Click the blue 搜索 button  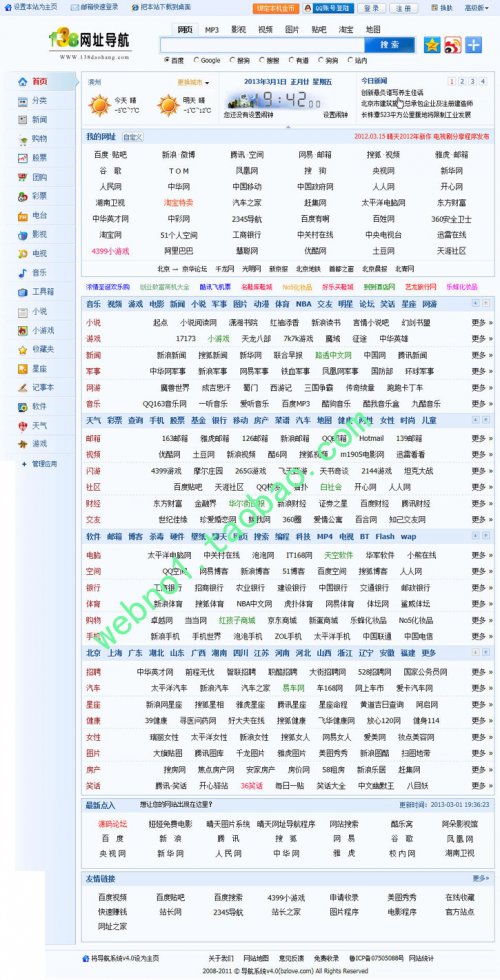[390, 45]
